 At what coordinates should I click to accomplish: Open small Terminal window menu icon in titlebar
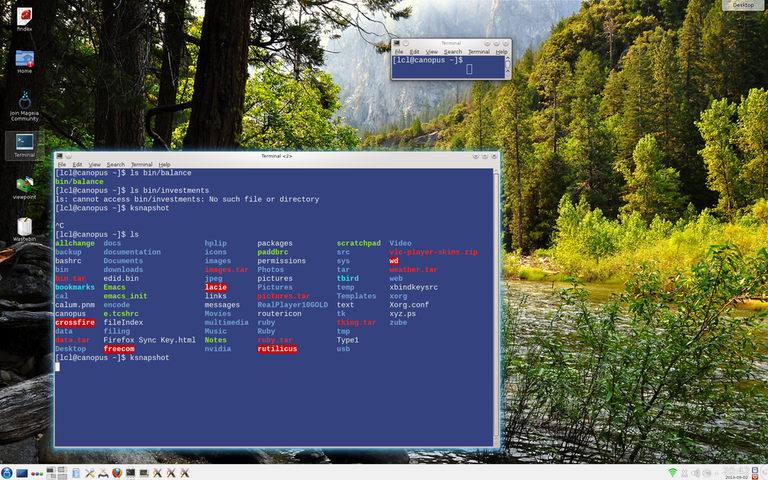point(397,43)
